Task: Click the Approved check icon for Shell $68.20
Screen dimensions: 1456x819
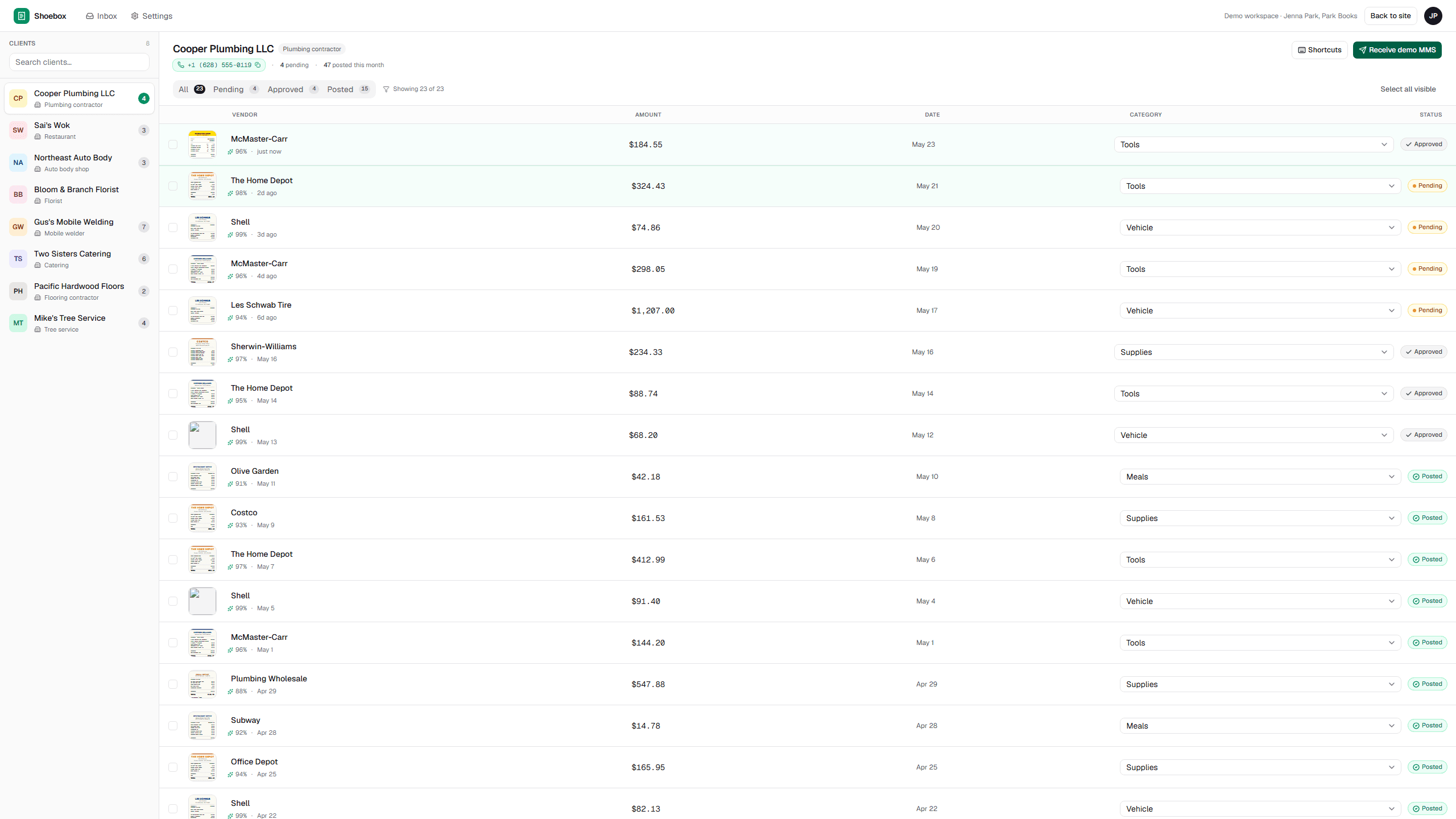Action: click(1409, 435)
